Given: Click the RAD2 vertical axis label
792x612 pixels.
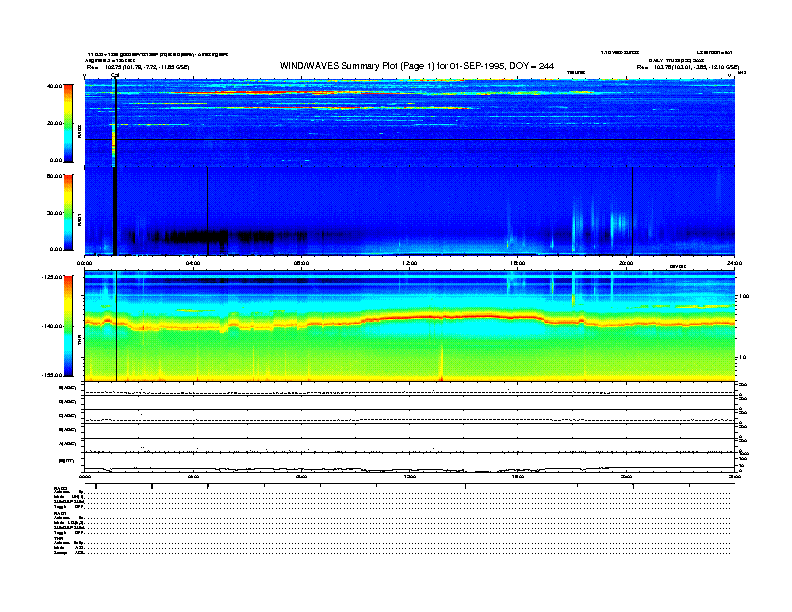Looking at the screenshot, I should point(79,131).
